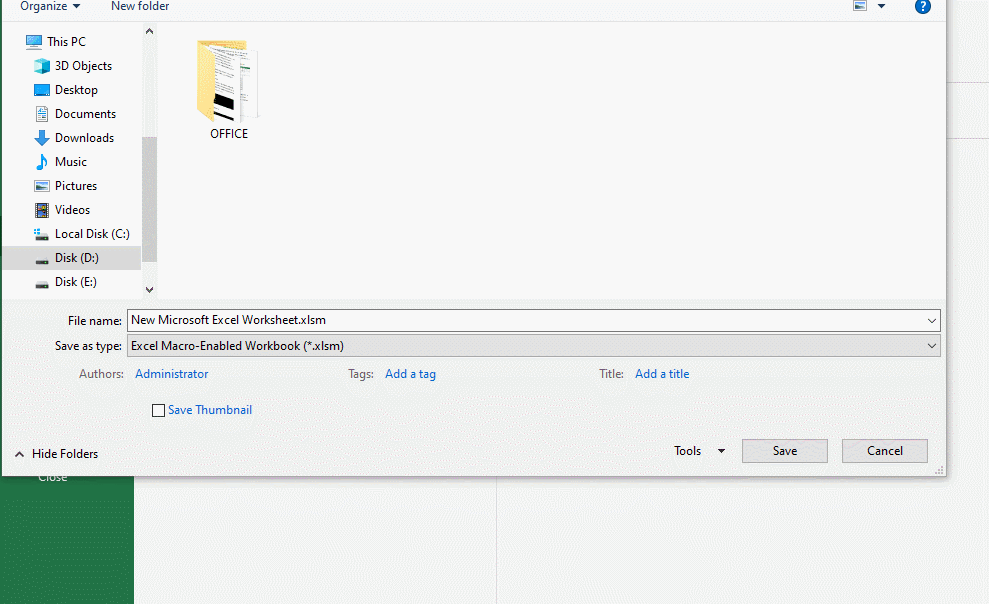Select the Downloads tree entry label

point(85,138)
